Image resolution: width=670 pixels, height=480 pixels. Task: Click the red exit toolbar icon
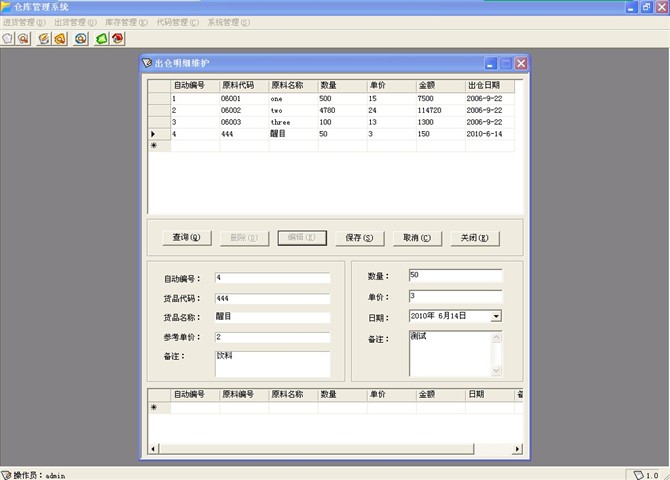pos(118,38)
